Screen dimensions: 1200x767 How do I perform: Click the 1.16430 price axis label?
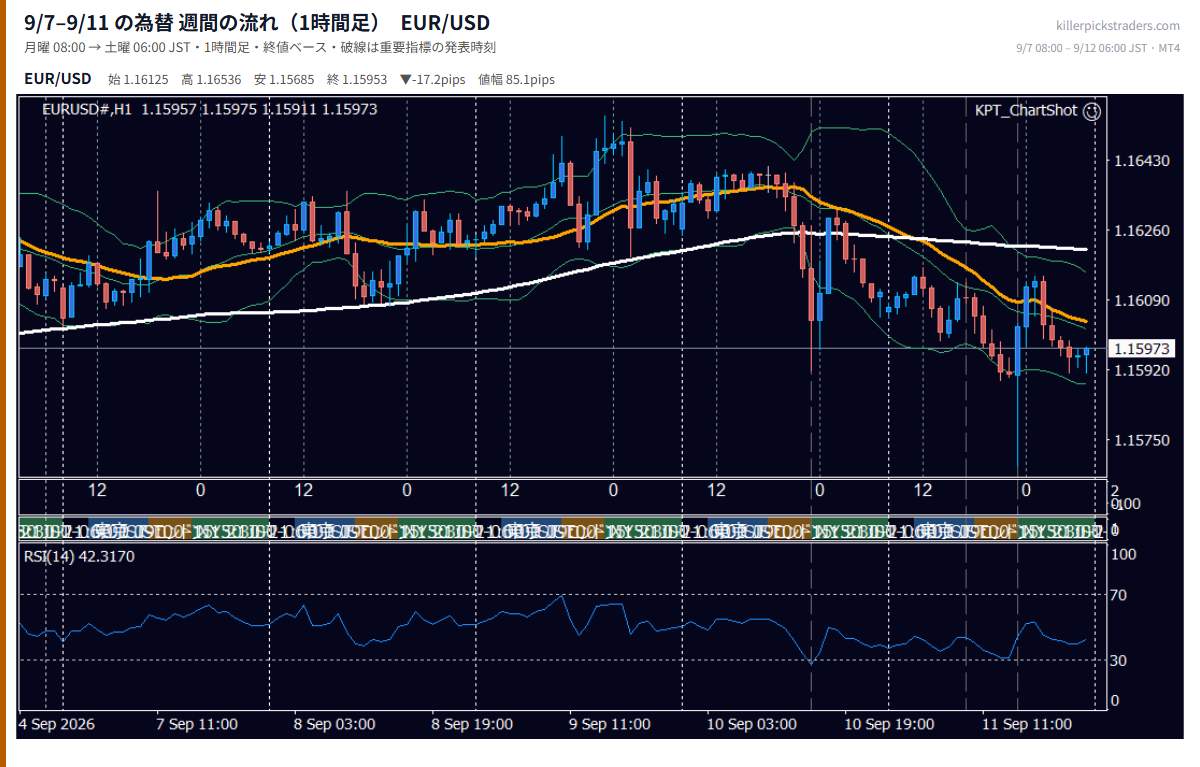1141,161
